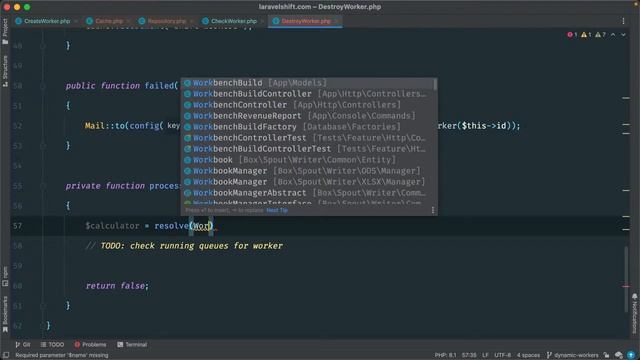Image resolution: width=640 pixels, height=360 pixels.
Task: Open the search everywhere status bar icon
Action: tap(619, 355)
